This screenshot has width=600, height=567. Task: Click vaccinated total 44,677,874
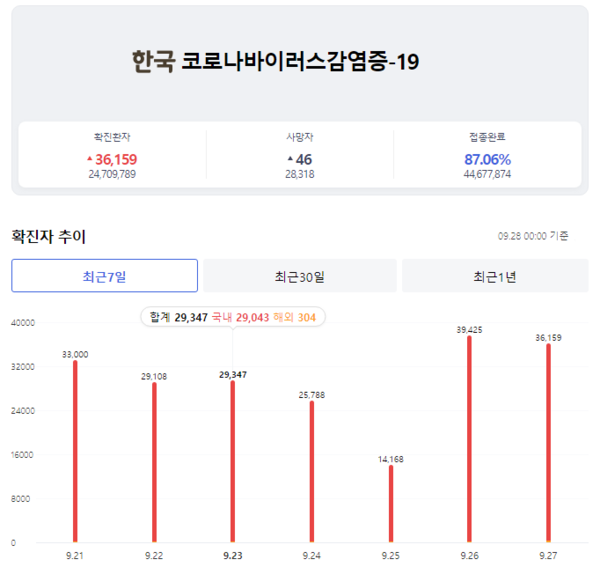[x=488, y=174]
